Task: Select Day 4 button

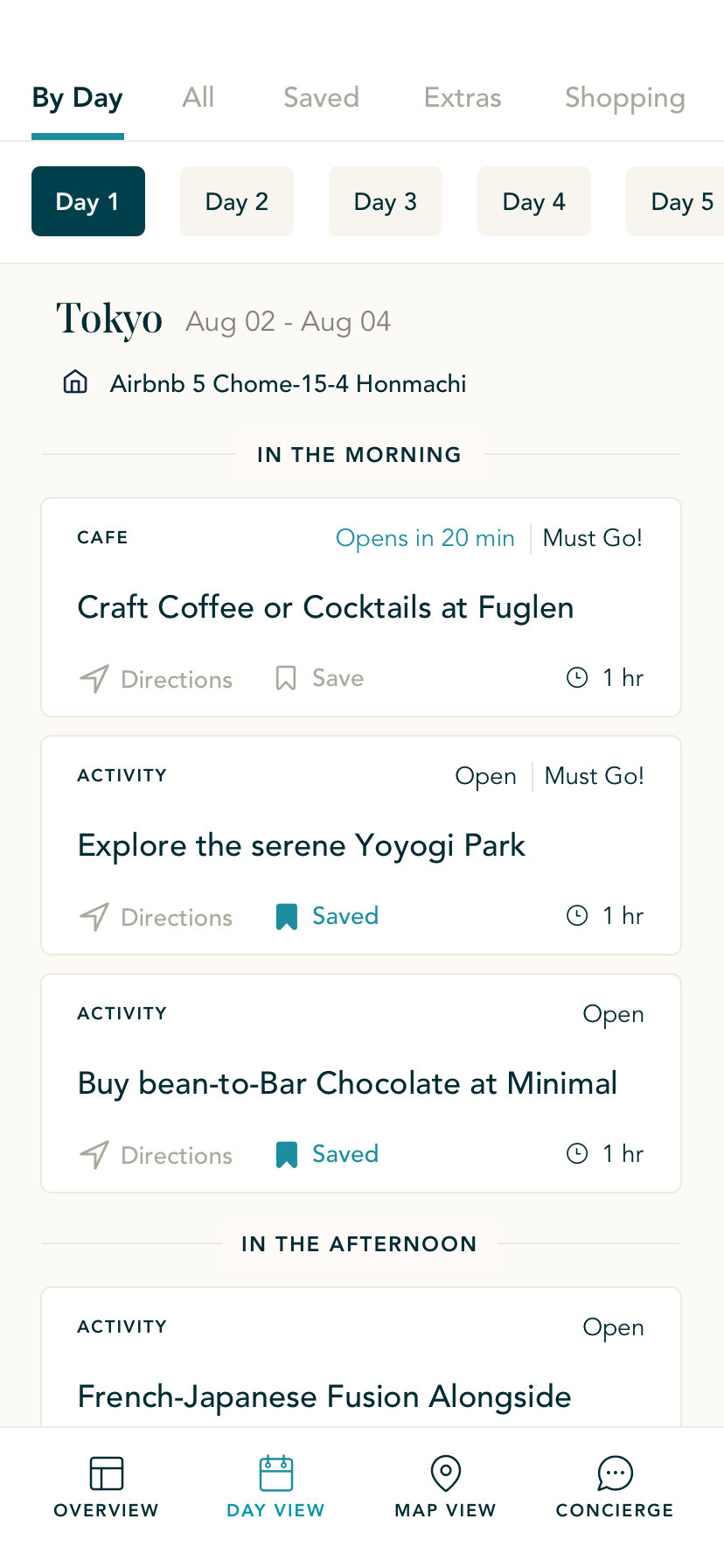Action: pos(534,201)
